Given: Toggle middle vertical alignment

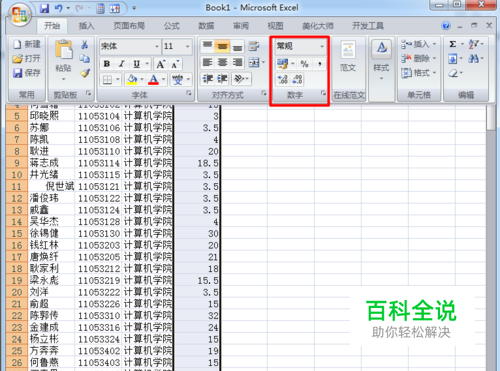Looking at the screenshot, I should click(x=222, y=46).
